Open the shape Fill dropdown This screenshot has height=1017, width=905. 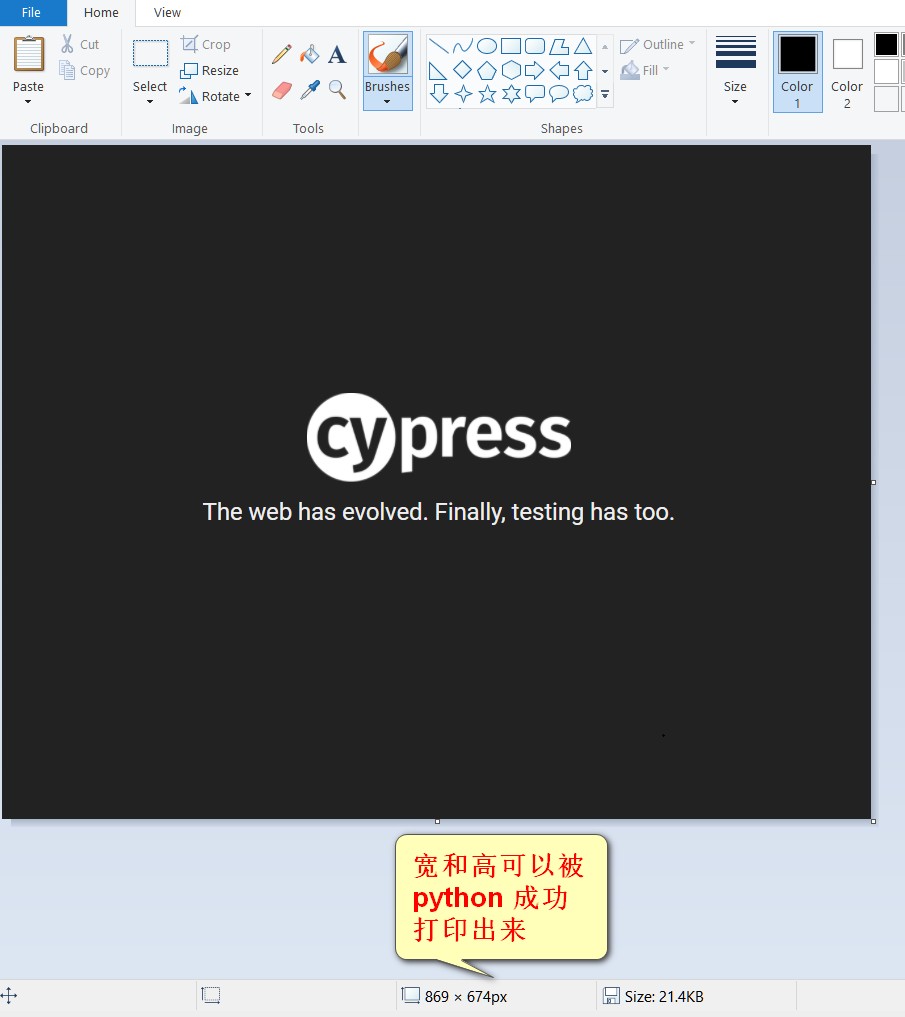[x=645, y=70]
